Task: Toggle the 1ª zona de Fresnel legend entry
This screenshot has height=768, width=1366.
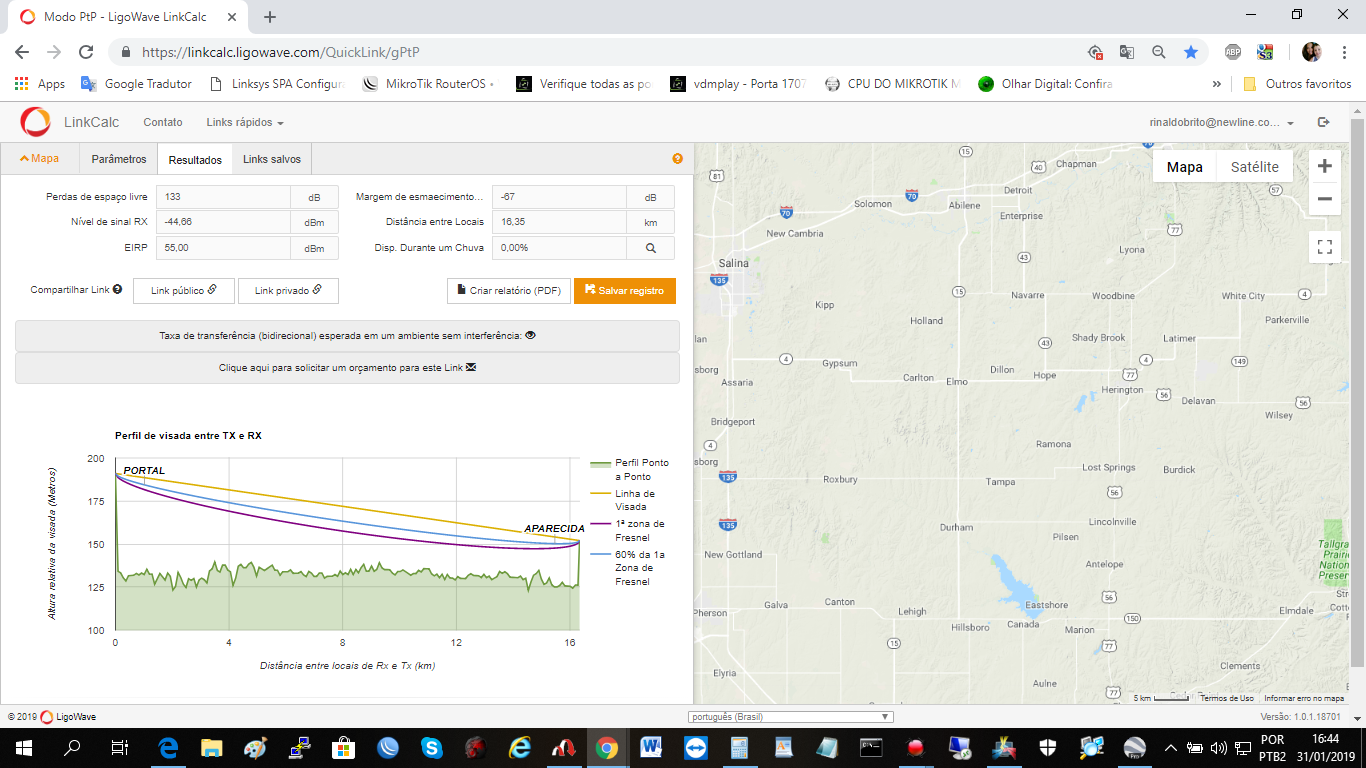Action: (627, 530)
